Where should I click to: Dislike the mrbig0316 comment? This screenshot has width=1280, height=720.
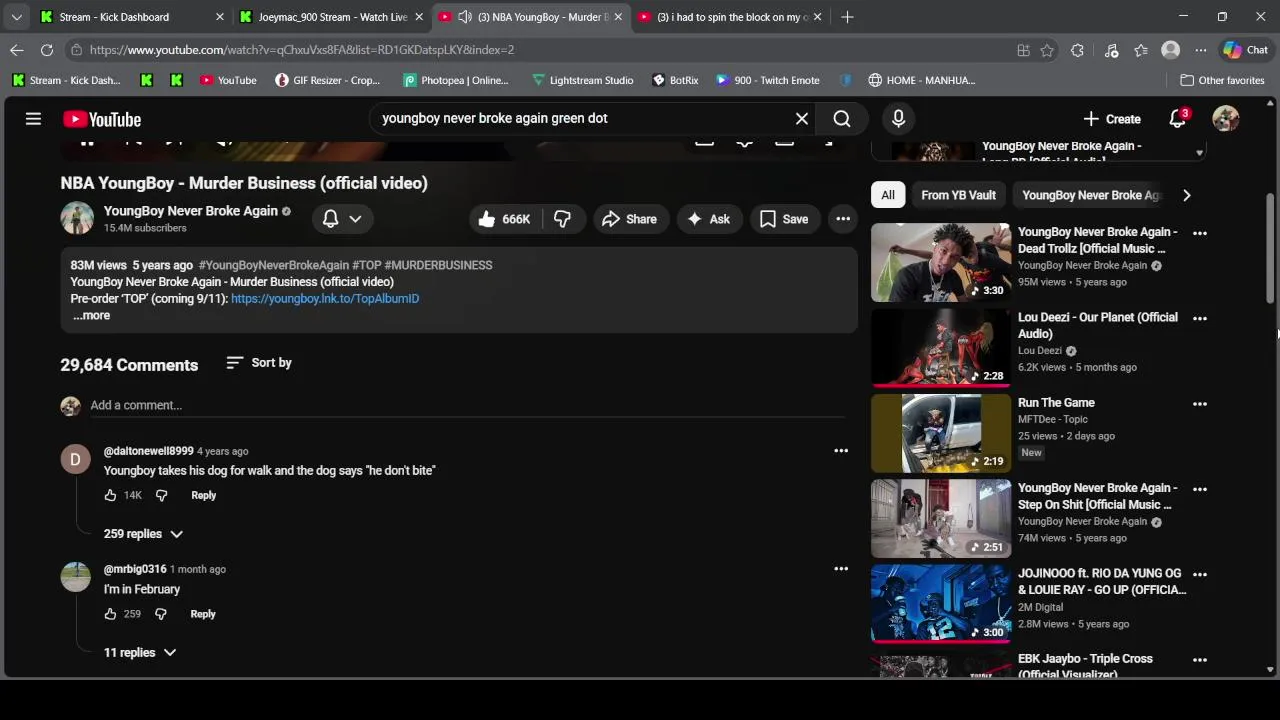160,614
